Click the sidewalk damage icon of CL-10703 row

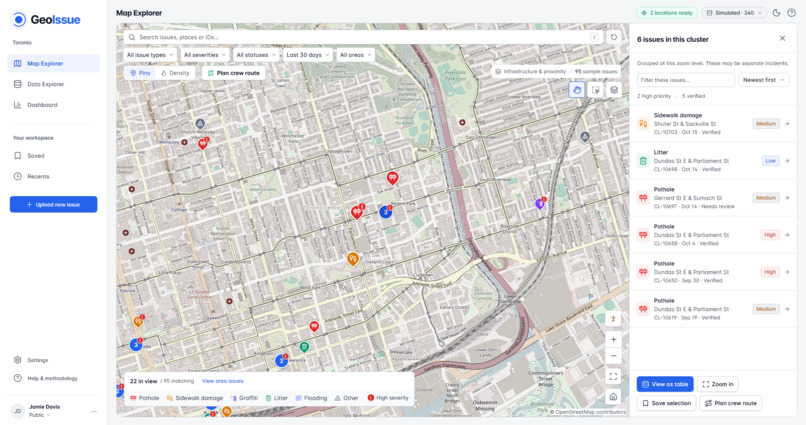tap(643, 124)
